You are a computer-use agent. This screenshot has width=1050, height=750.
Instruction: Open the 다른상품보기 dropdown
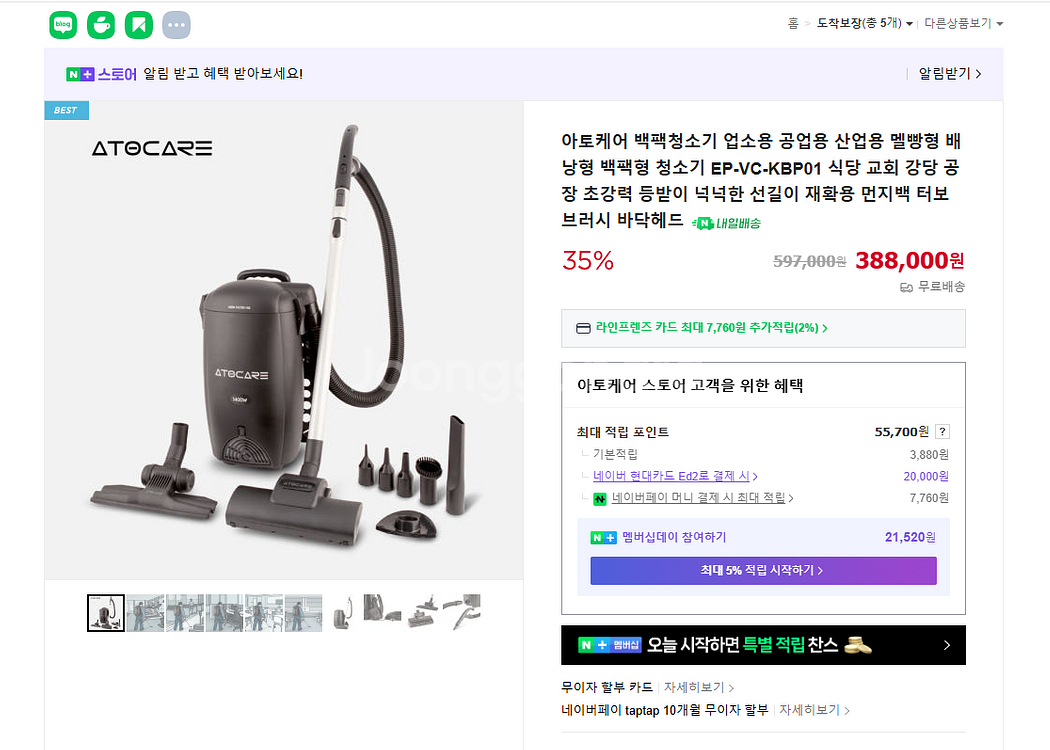coord(963,23)
